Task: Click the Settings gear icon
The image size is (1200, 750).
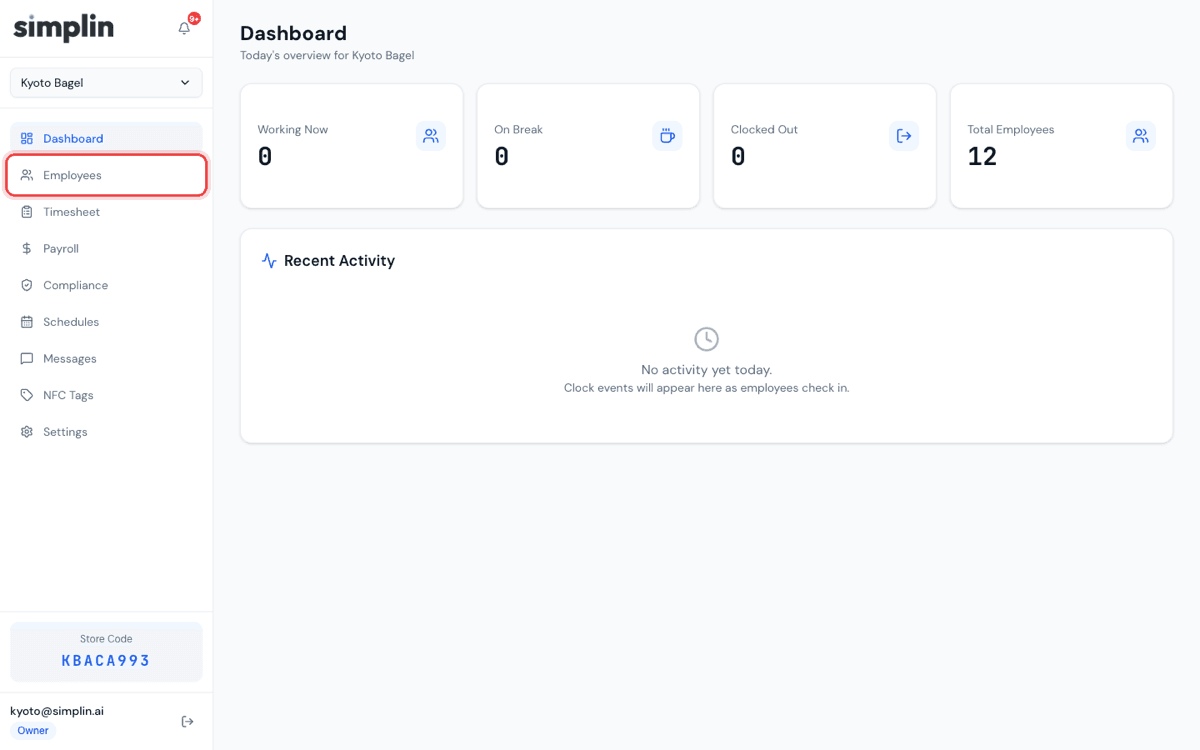Action: click(x=27, y=432)
